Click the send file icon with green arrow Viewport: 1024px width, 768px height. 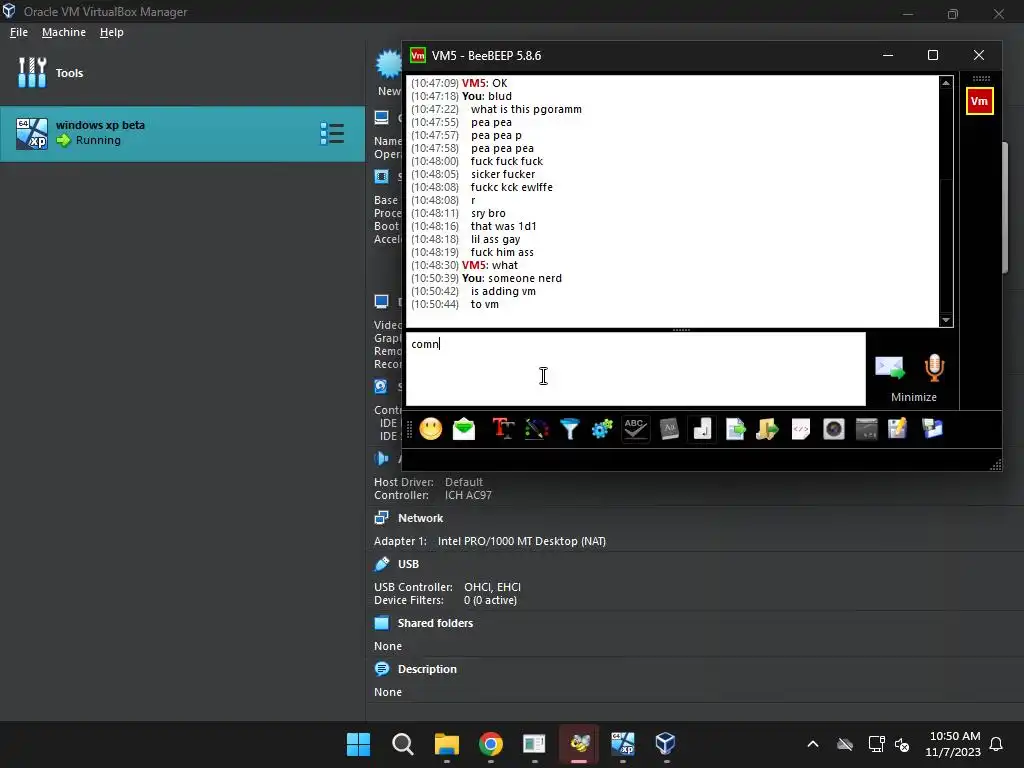(735, 429)
